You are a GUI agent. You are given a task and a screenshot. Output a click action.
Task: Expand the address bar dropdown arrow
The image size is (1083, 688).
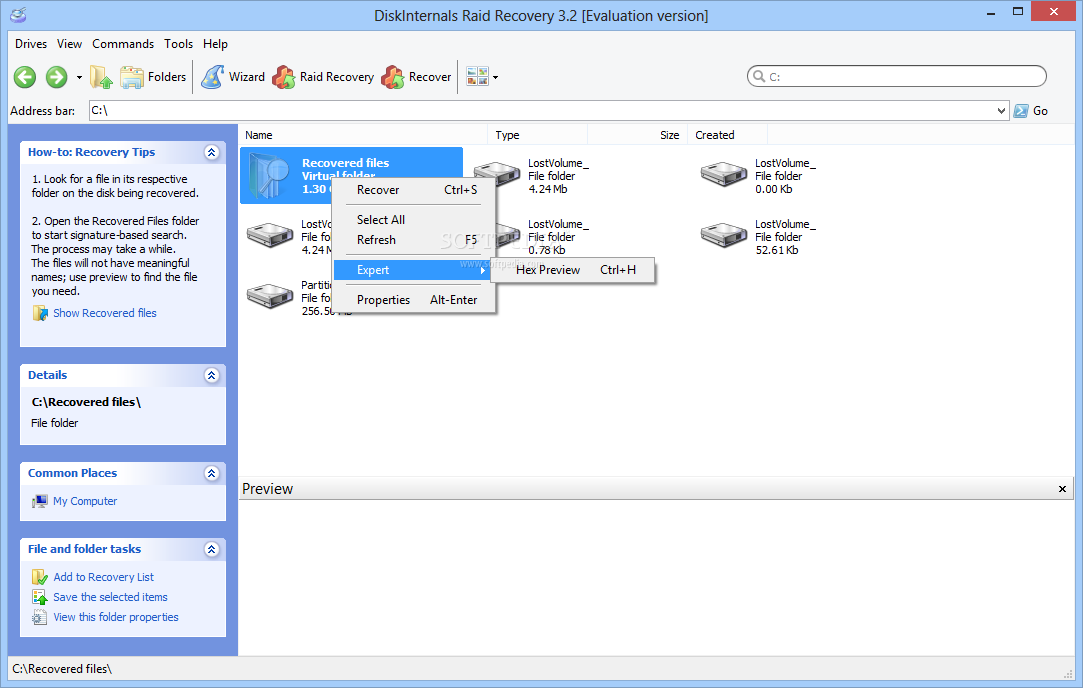pyautogui.click(x=1001, y=111)
